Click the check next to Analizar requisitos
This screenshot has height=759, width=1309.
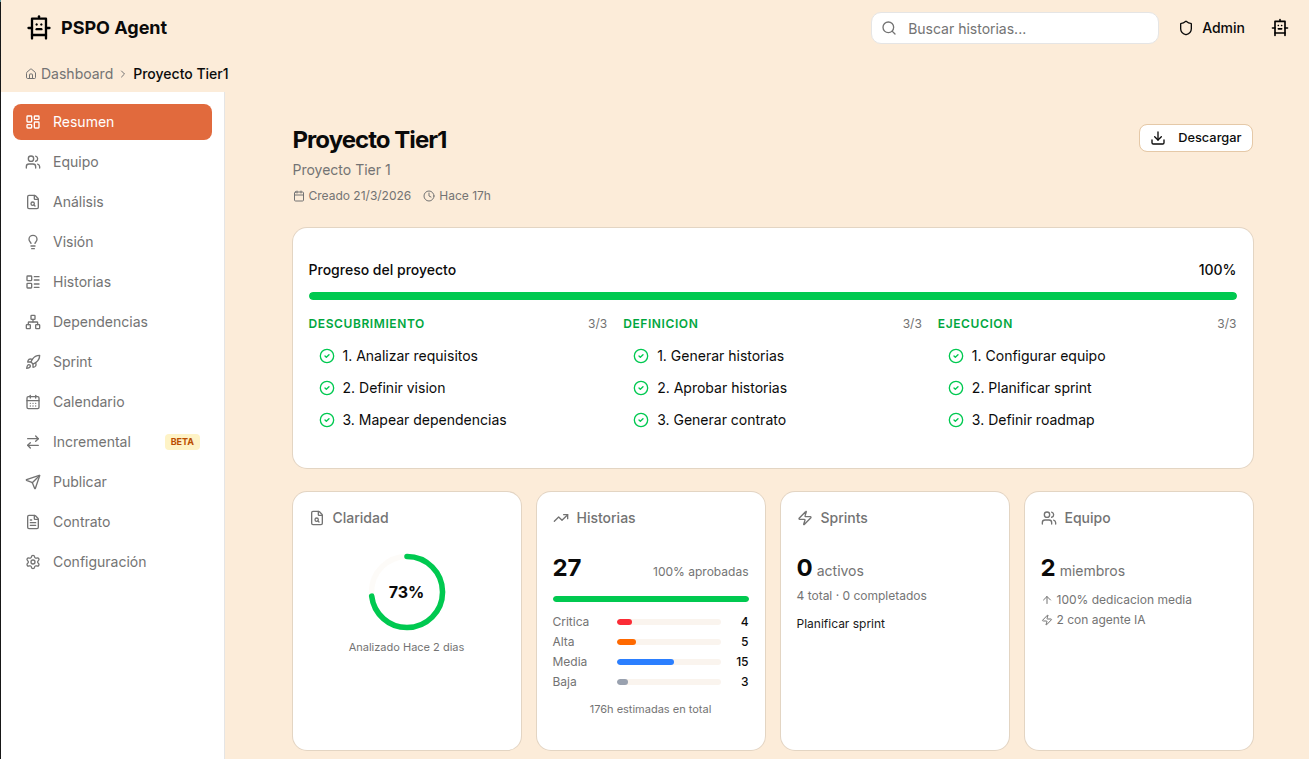coord(326,356)
